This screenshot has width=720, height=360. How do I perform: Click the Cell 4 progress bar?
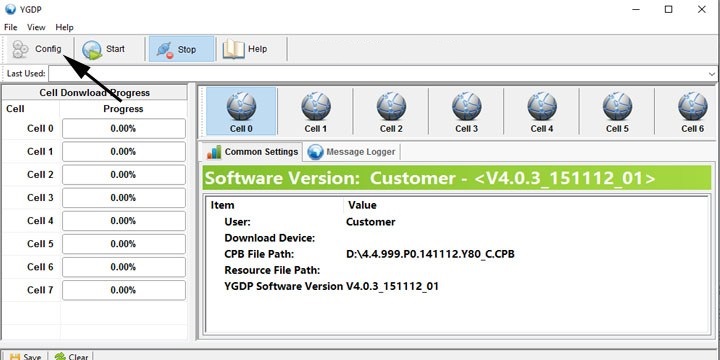(124, 221)
